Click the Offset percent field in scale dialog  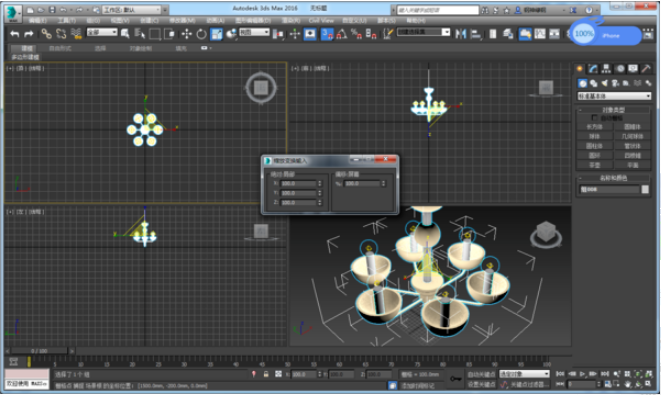click(363, 183)
